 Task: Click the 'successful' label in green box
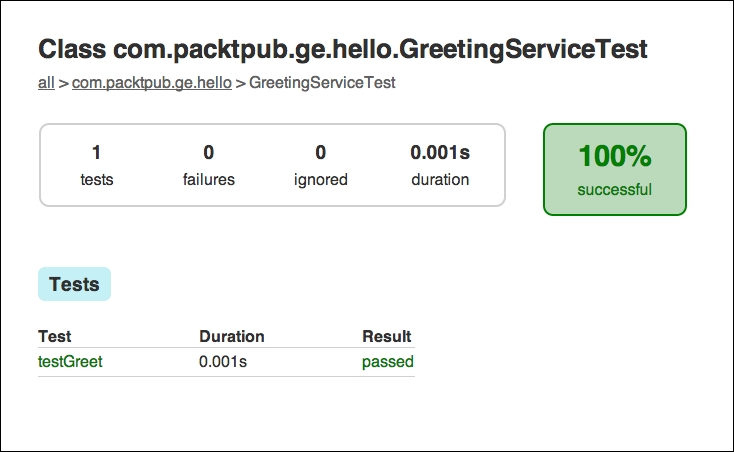click(615, 190)
